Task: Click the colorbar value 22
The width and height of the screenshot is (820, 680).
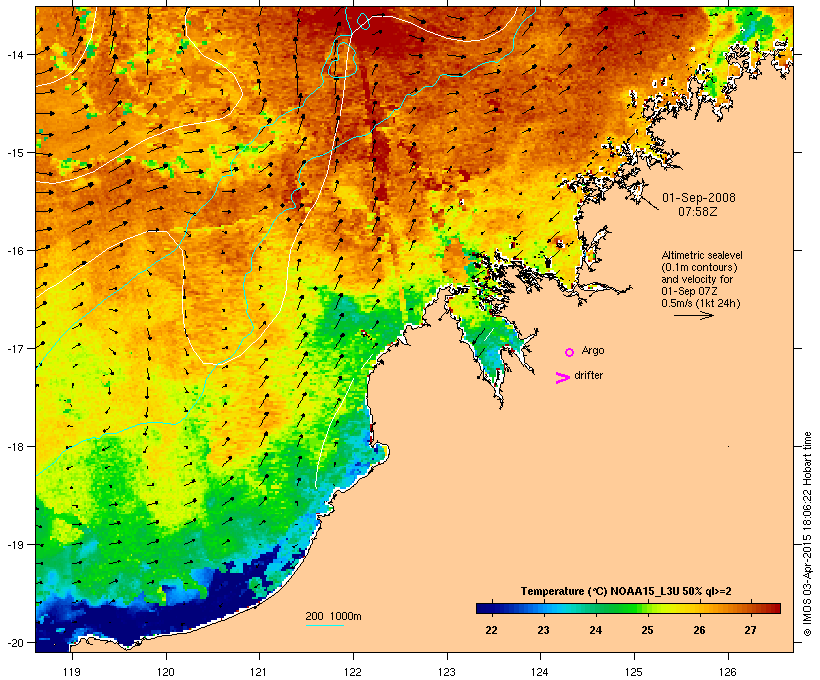Action: click(491, 630)
